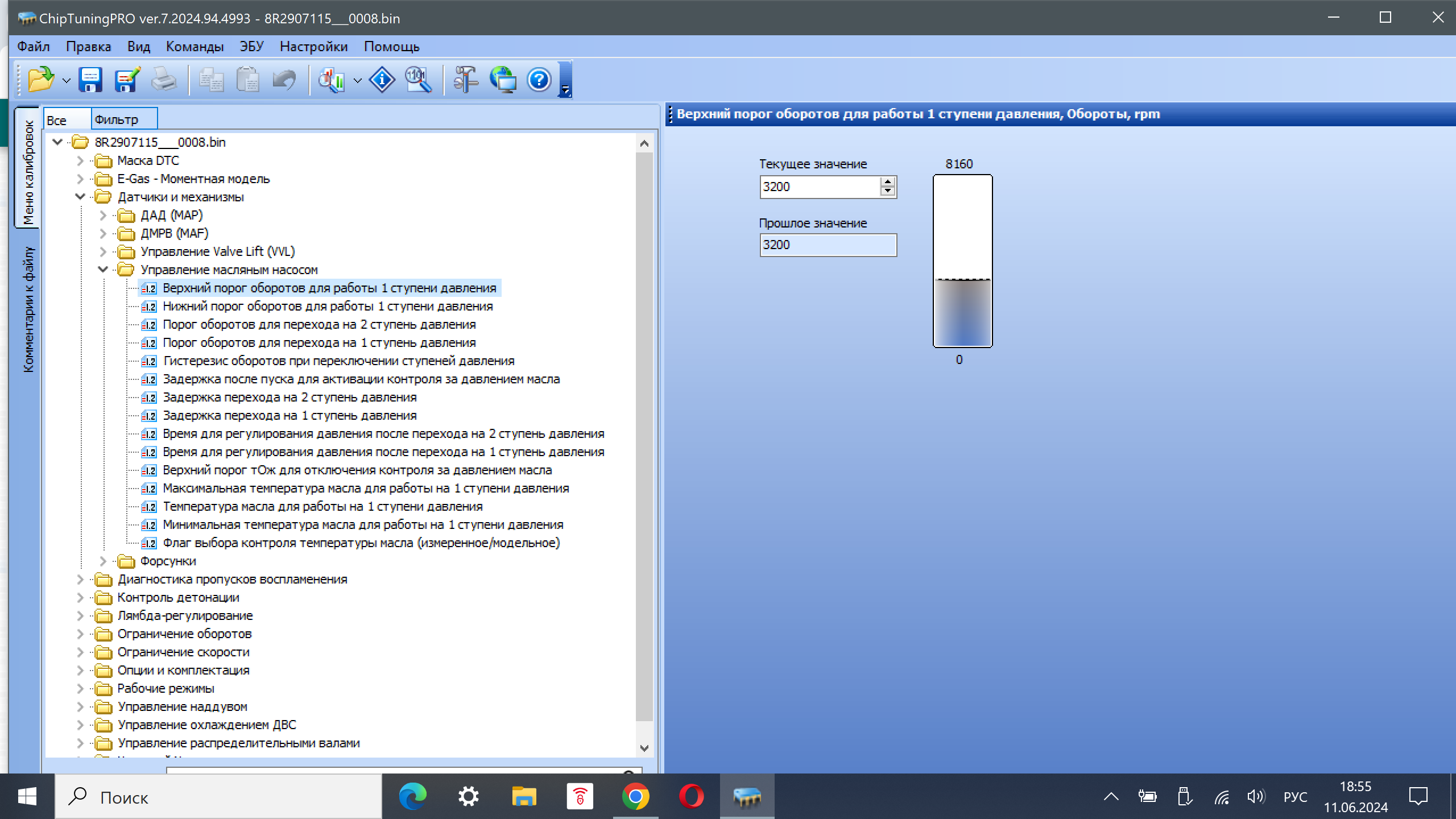The height and width of the screenshot is (819, 1456).
Task: Click the Текущее значение input field
Action: (819, 187)
